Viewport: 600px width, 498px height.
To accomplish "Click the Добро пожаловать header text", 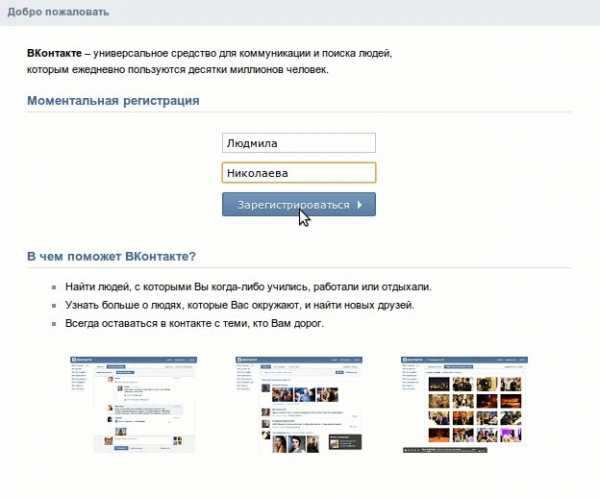I will pos(58,12).
